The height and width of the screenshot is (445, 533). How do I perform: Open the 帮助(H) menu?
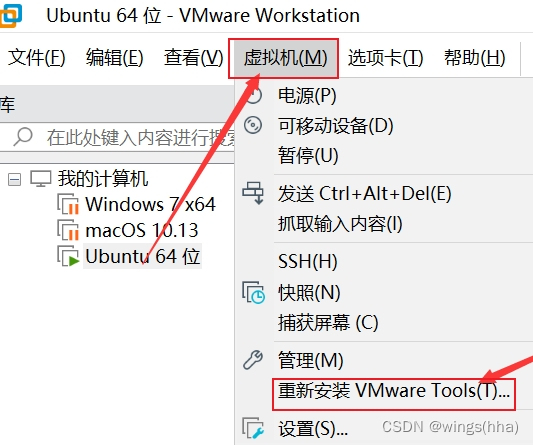pos(475,57)
